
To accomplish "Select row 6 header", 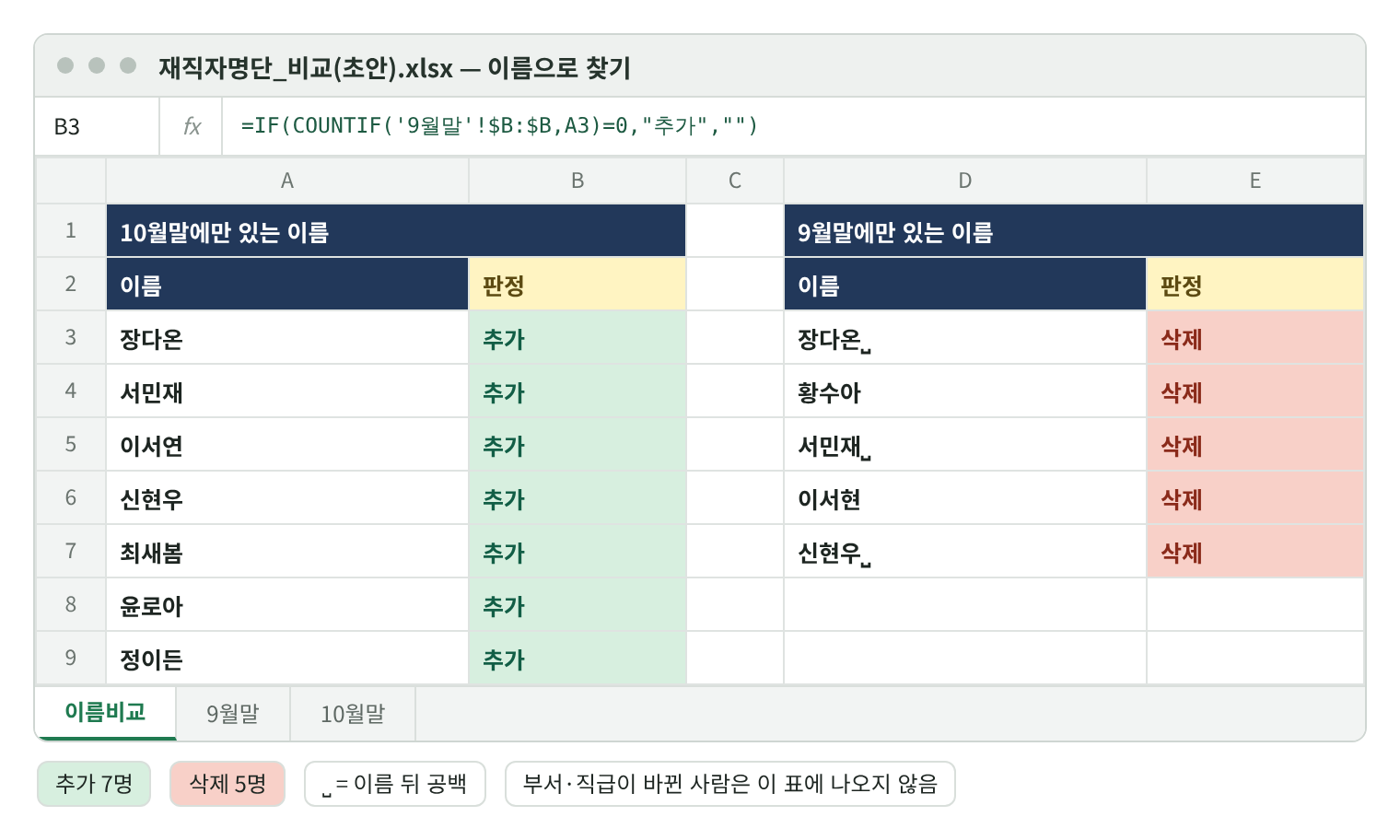I will pyautogui.click(x=71, y=497).
